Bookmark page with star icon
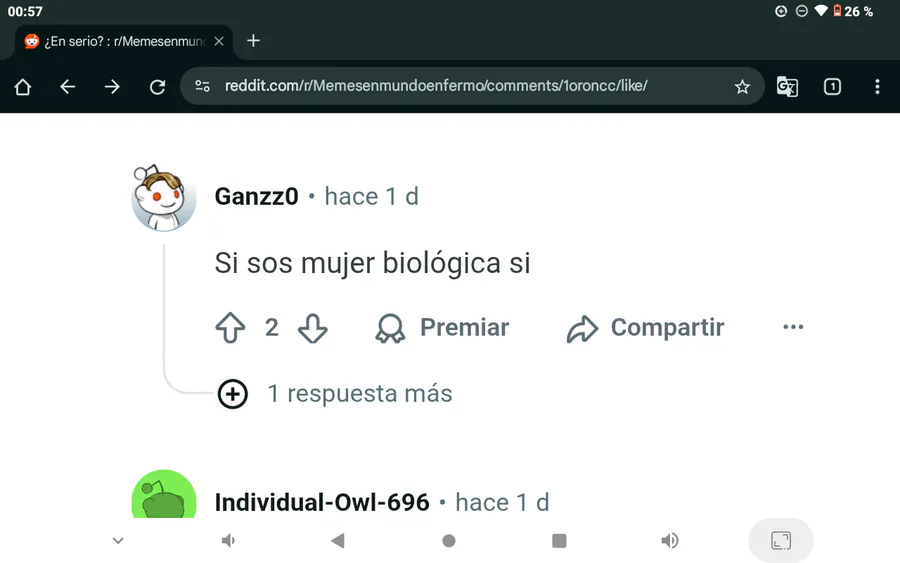 click(x=742, y=87)
